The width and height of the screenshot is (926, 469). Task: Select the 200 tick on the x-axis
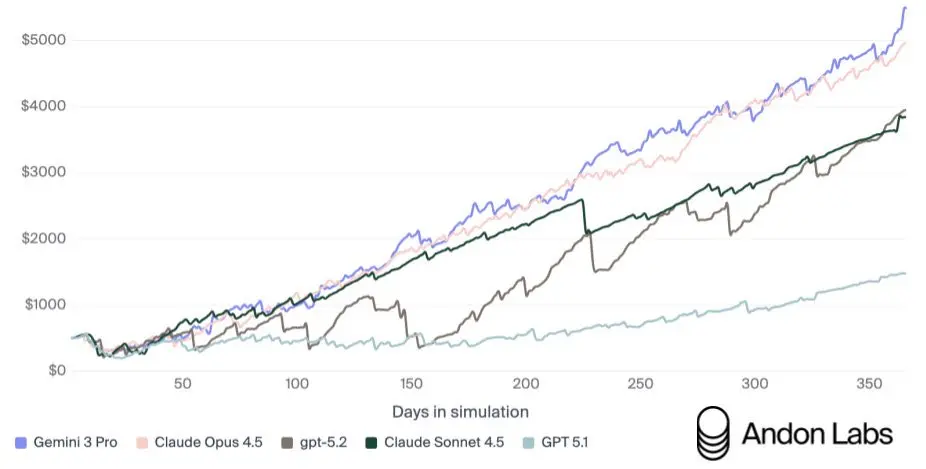pyautogui.click(x=527, y=384)
